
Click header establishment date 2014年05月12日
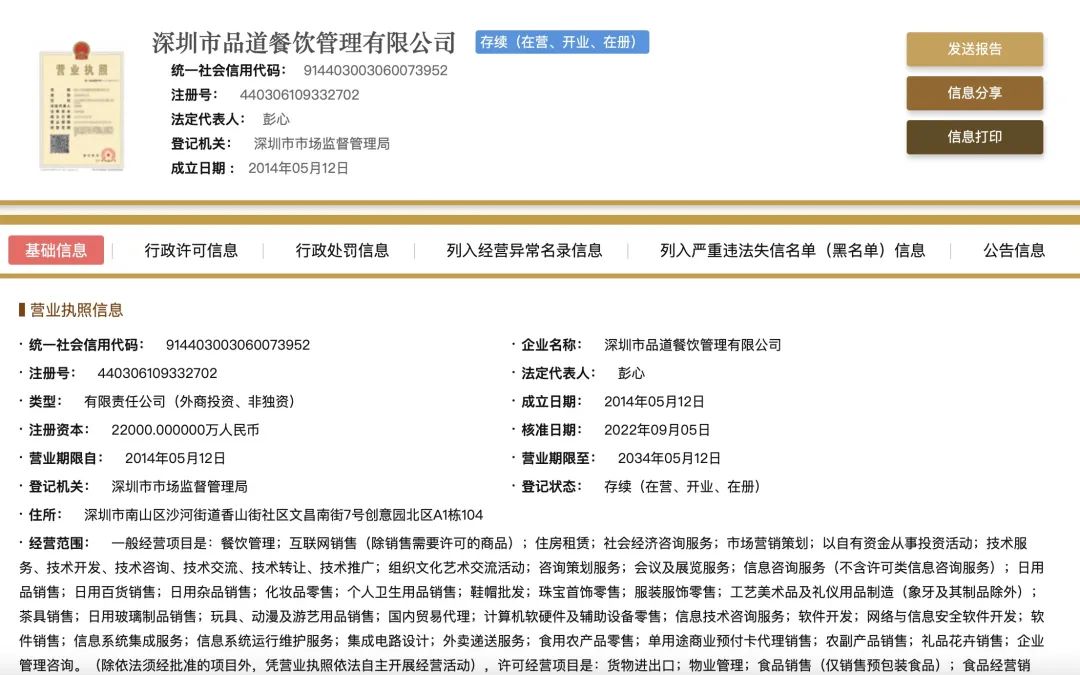(x=298, y=168)
